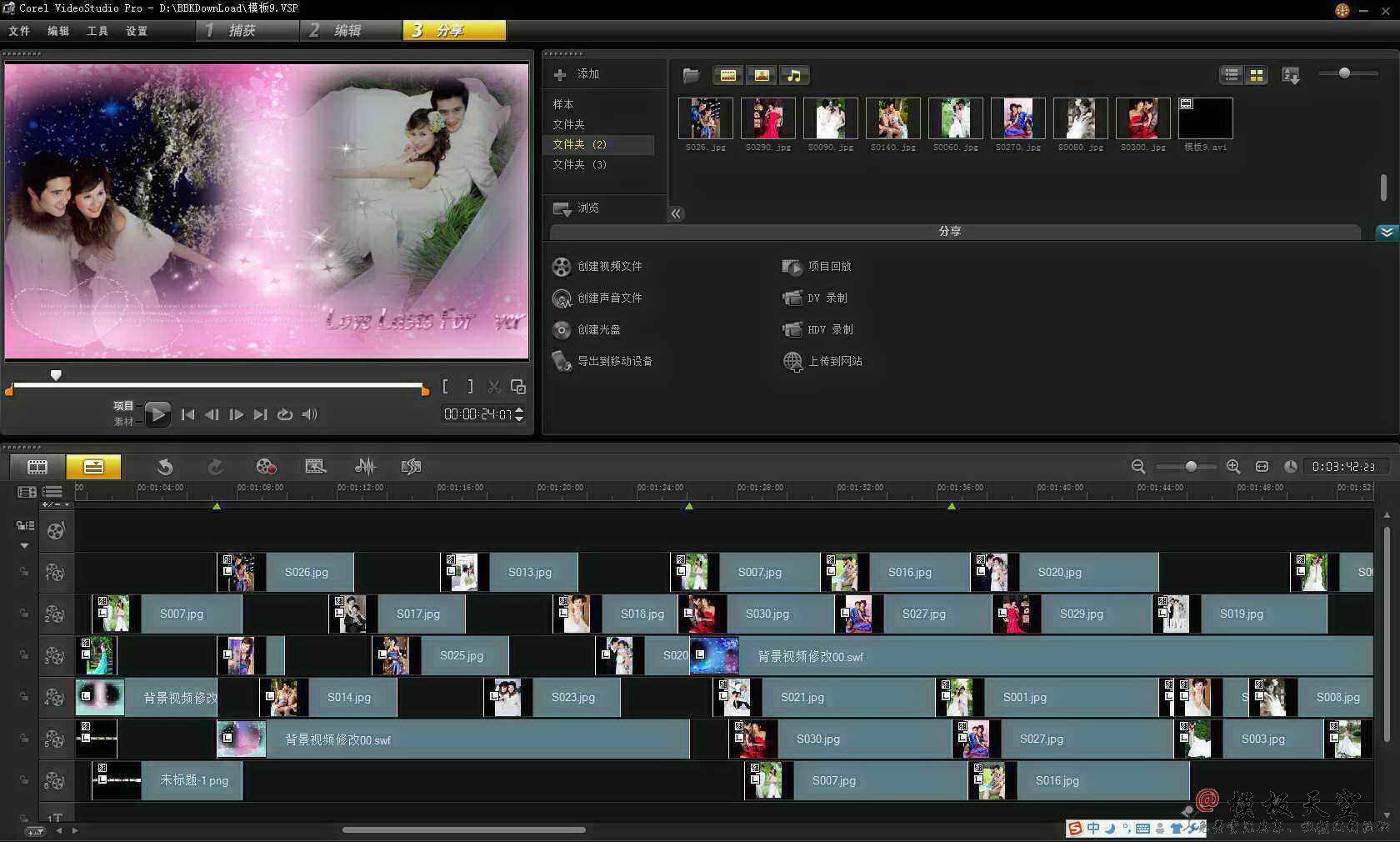Collapse share options panel double-chevron
Screen dimensions: 1400x842
tap(1387, 233)
